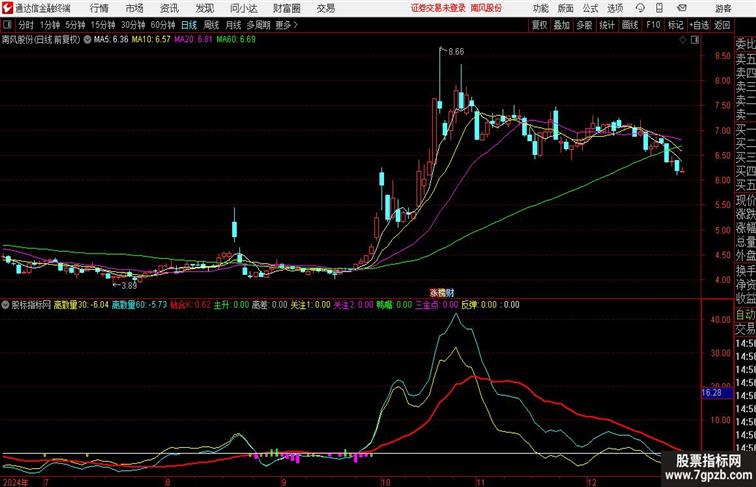Image resolution: width=756 pixels, height=487 pixels.
Task: Expand the 更多 periods dropdown
Action: [286, 25]
